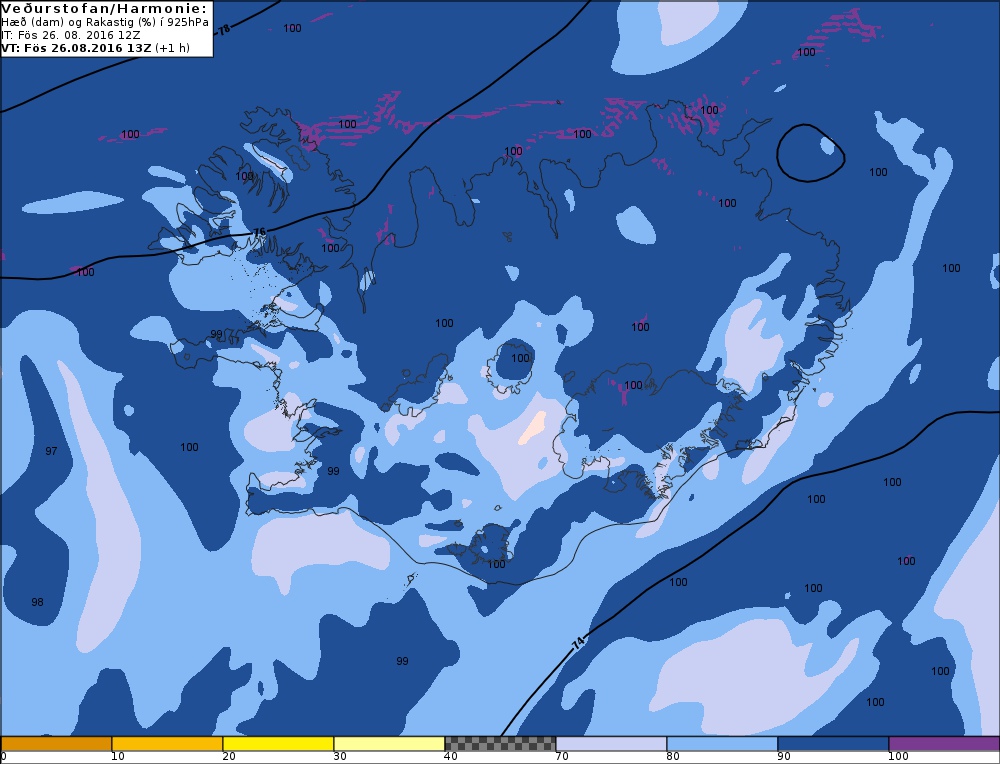Click the '78' contour line label
The height and width of the screenshot is (764, 1000).
coord(224,29)
